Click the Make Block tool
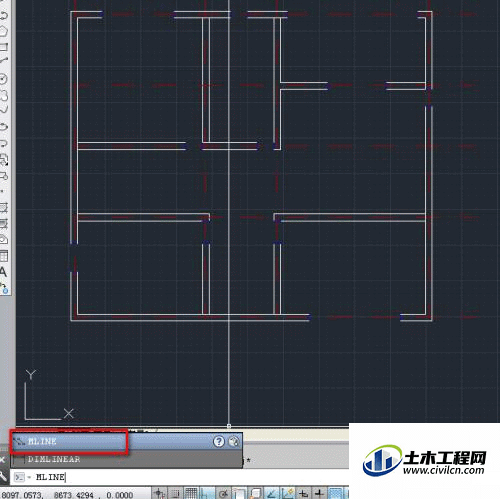Screen dimensions: 500x499 [x=3, y=175]
